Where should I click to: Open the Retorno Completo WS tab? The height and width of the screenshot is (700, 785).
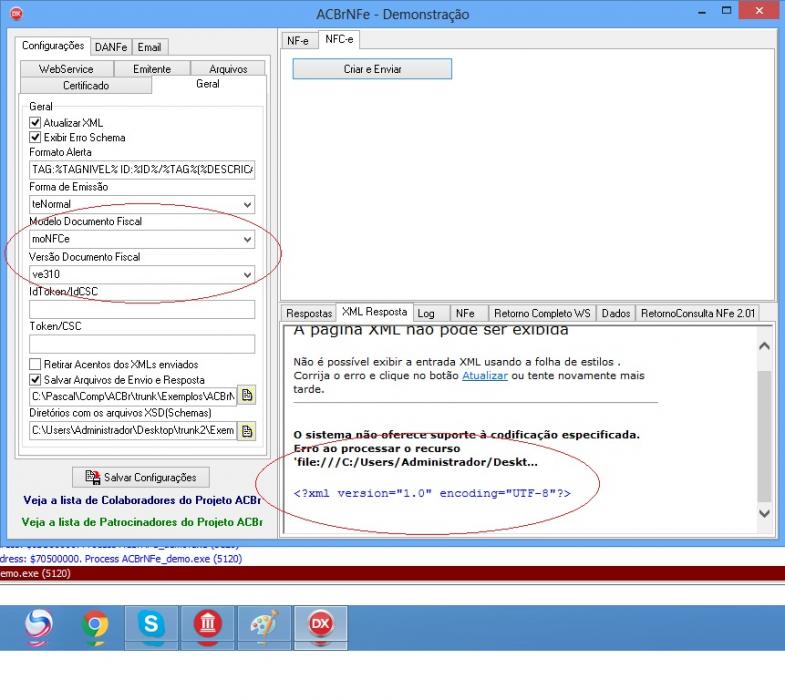point(542,313)
